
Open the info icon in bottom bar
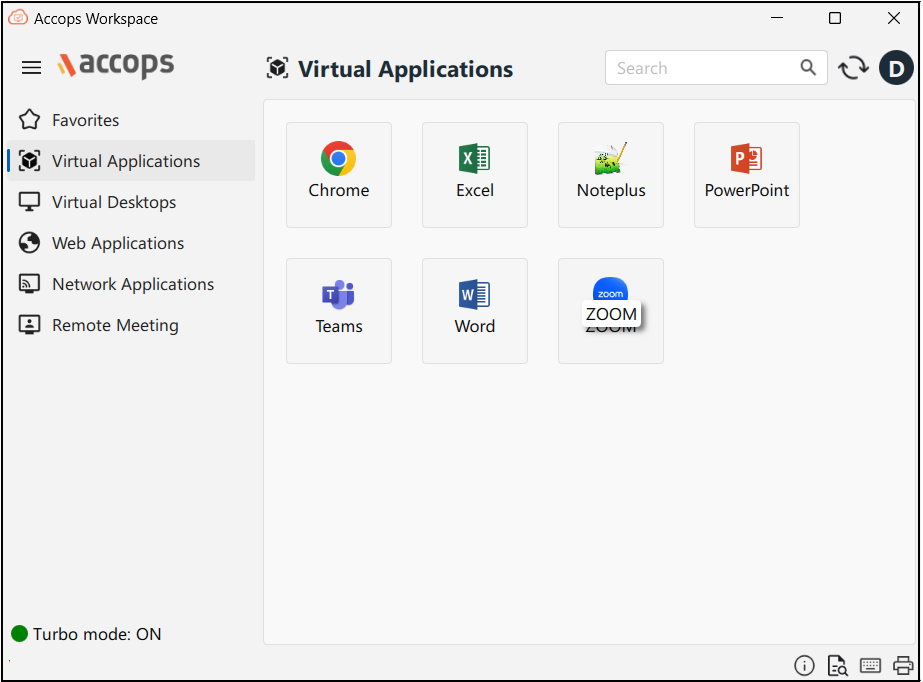tap(804, 666)
